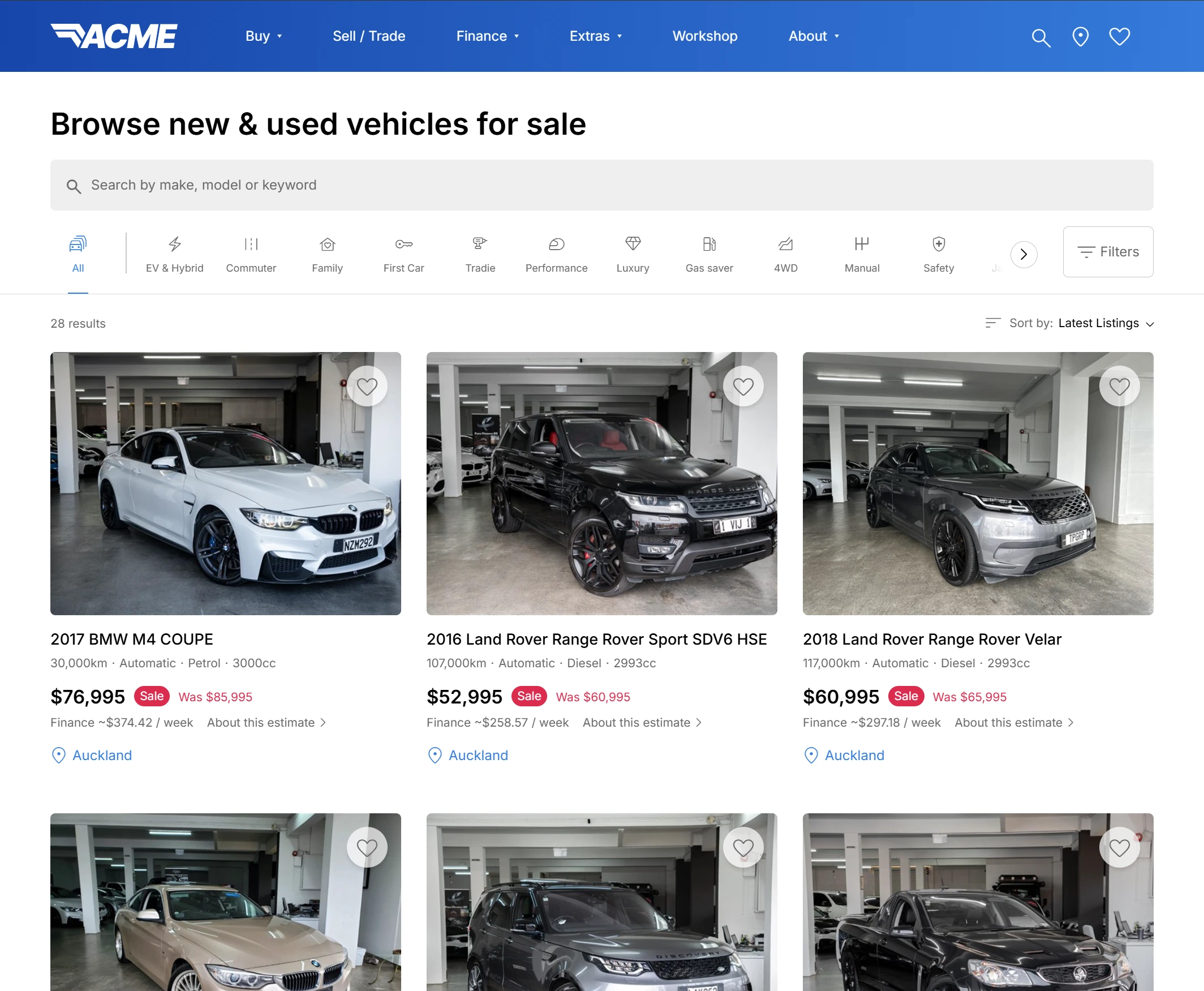Select the Family vehicle category icon
The height and width of the screenshot is (991, 1204).
coord(327,245)
